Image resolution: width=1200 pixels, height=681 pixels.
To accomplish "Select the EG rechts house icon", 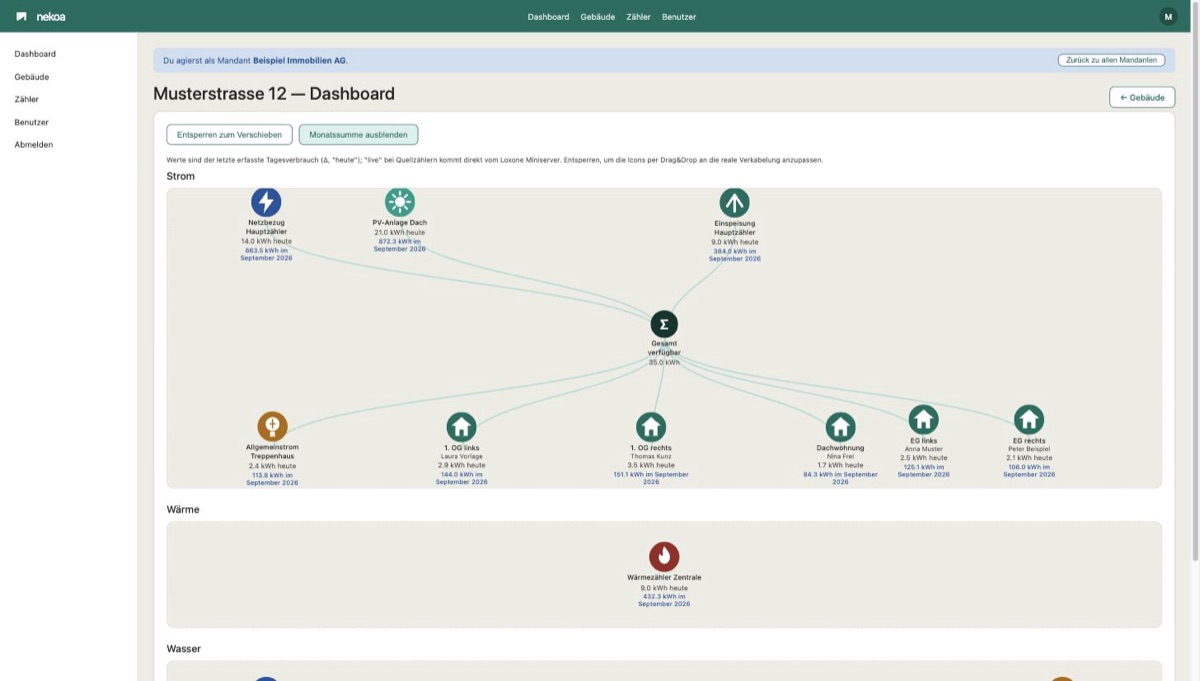I will pos(1029,419).
